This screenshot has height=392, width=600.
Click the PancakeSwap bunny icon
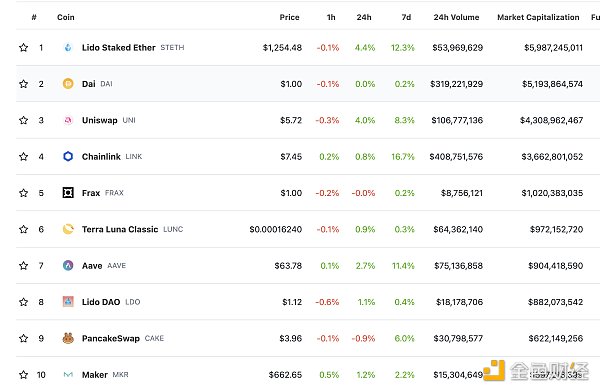tap(68, 338)
